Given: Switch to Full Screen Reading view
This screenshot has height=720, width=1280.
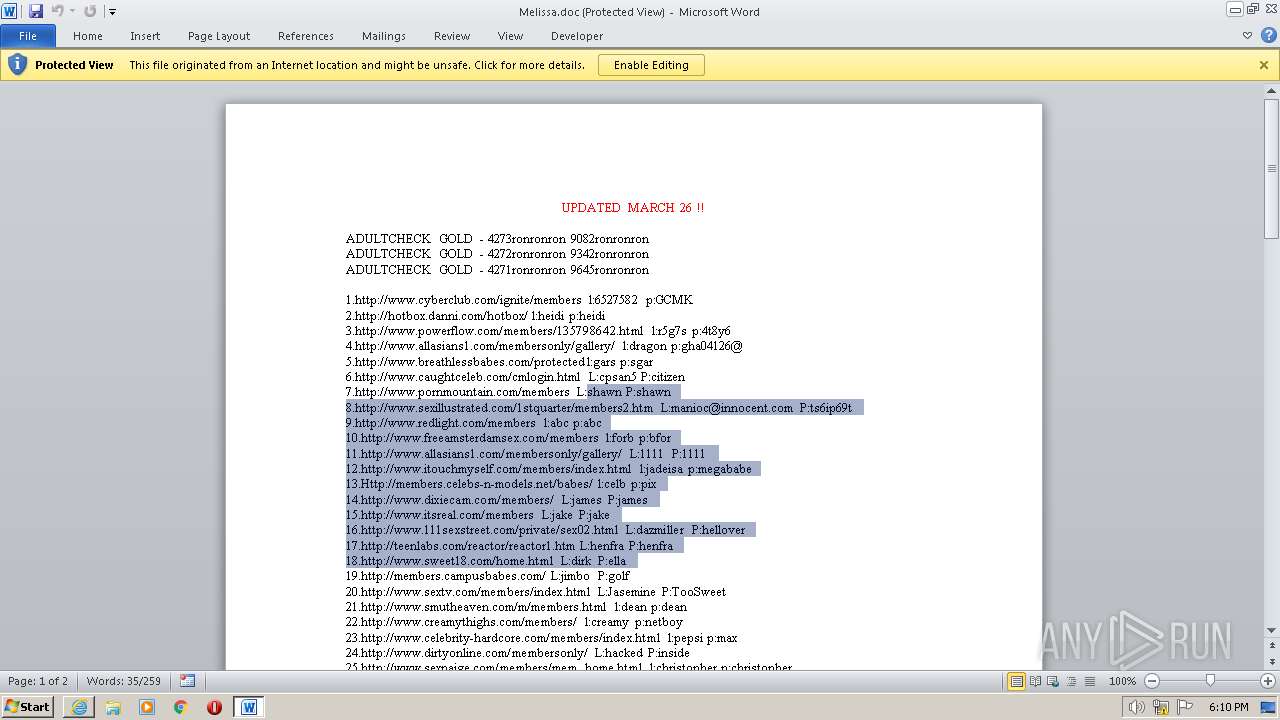Looking at the screenshot, I should point(1035,681).
